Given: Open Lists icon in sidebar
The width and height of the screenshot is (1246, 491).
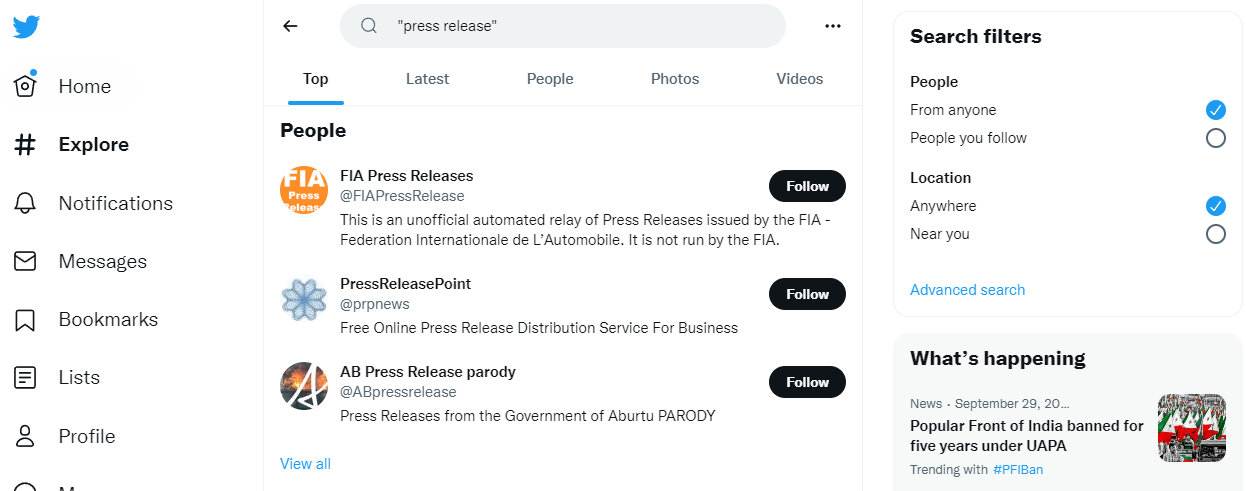Looking at the screenshot, I should click(25, 378).
